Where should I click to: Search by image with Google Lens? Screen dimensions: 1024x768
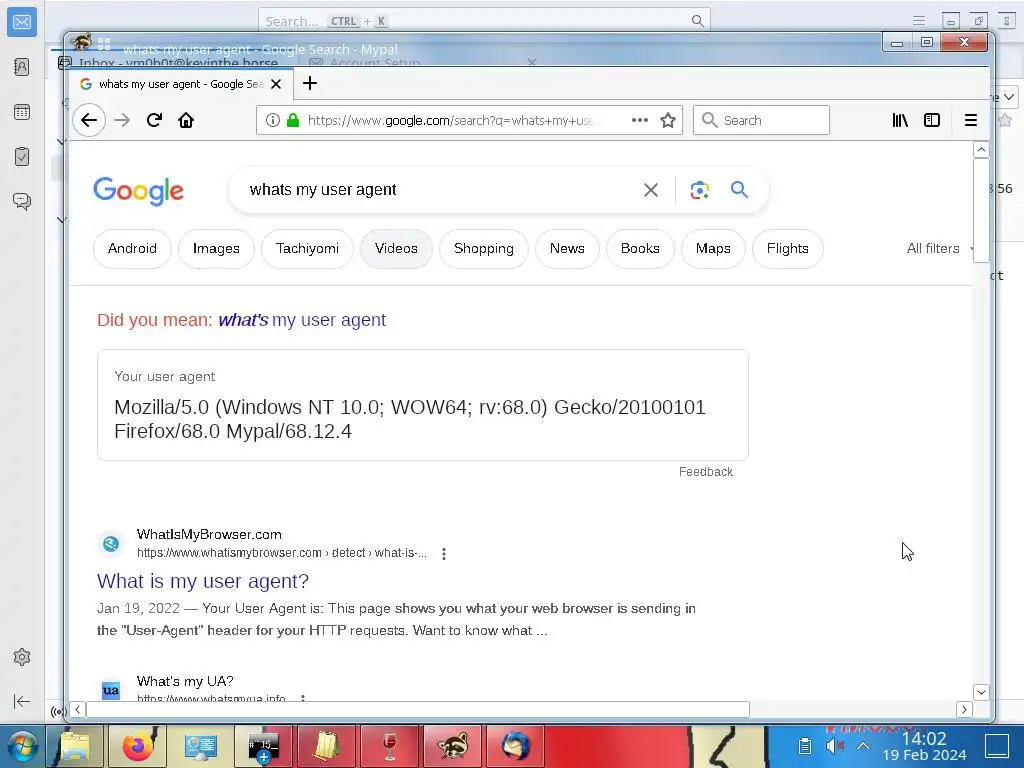coord(699,190)
